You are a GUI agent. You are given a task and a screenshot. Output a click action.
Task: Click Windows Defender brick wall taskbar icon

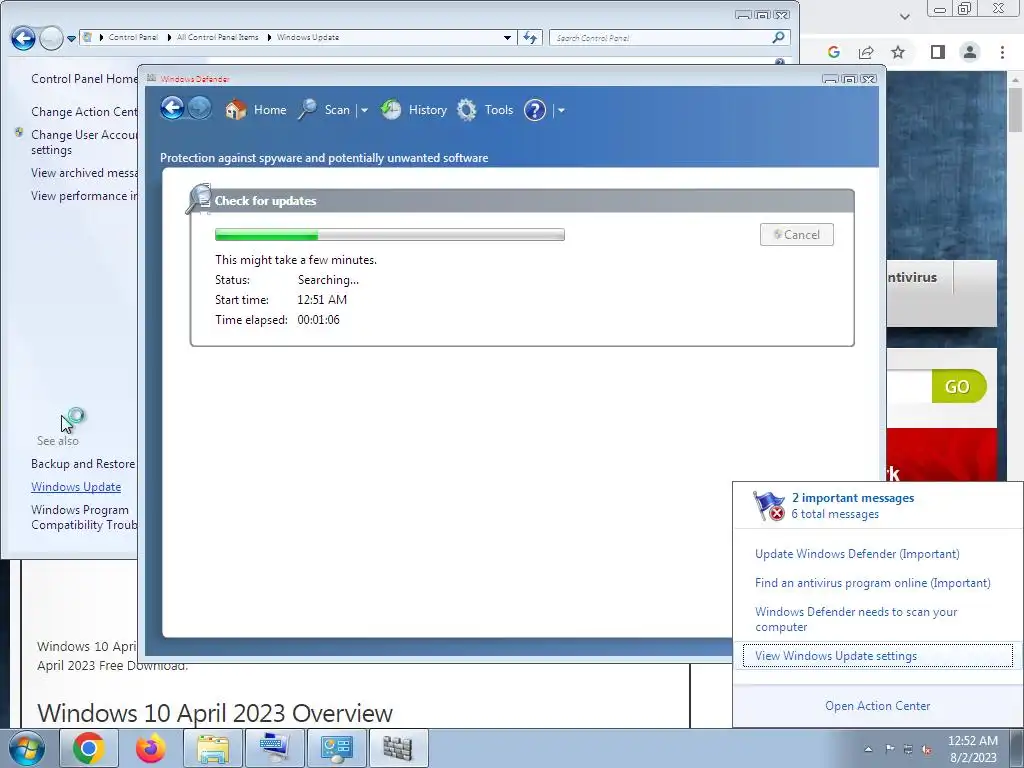398,748
